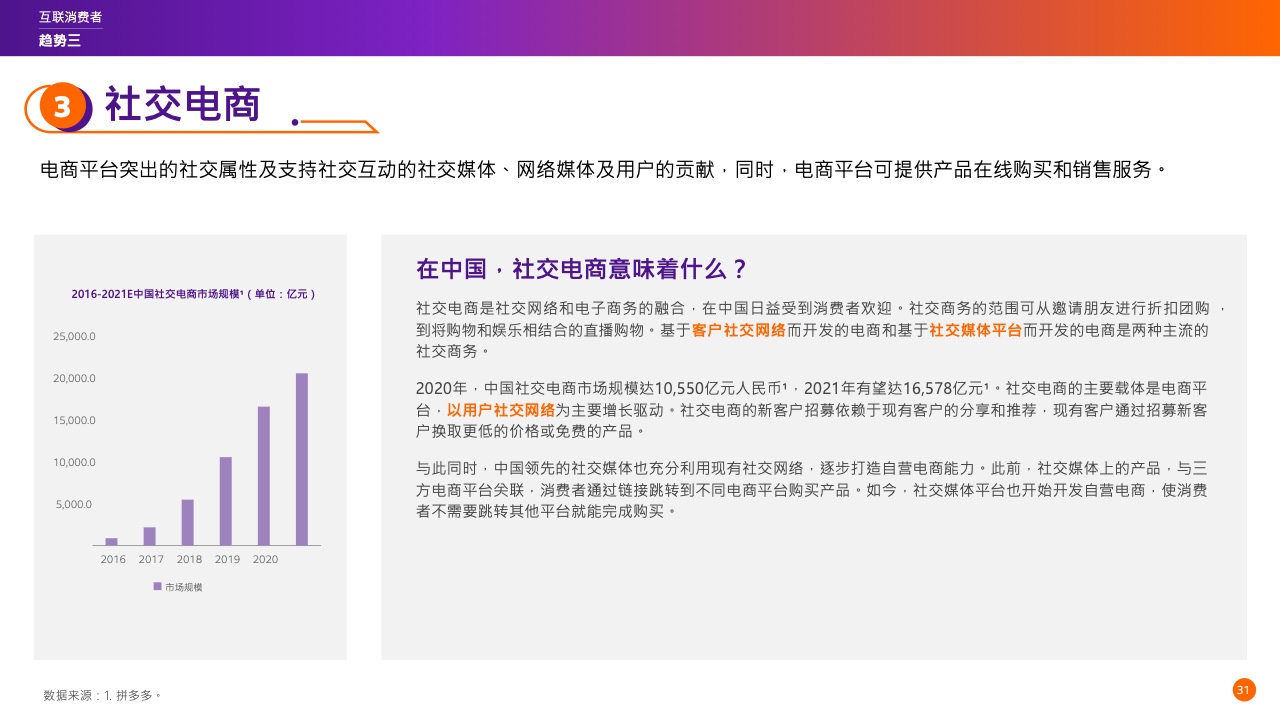Click the header label 趋势三
1280x720 pixels.
(59, 40)
